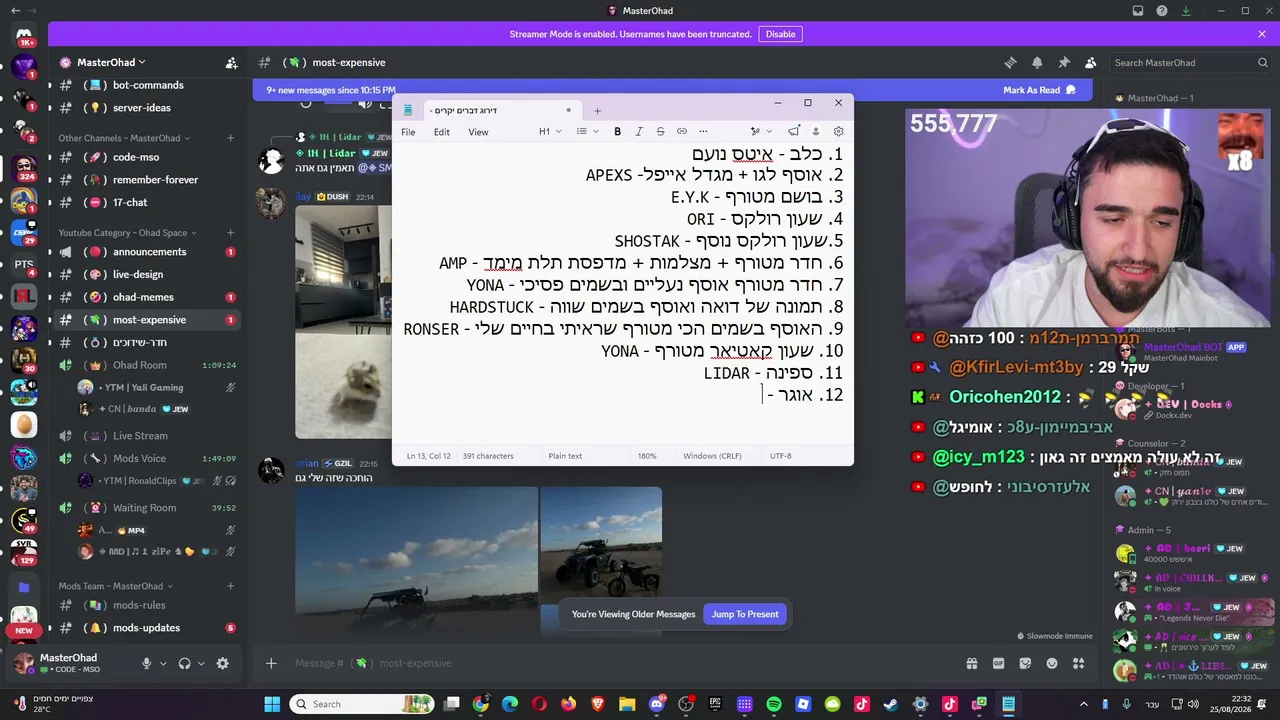Screen dimensions: 1280x720
Task: Open invite members icon beside server name
Action: pyautogui.click(x=232, y=62)
